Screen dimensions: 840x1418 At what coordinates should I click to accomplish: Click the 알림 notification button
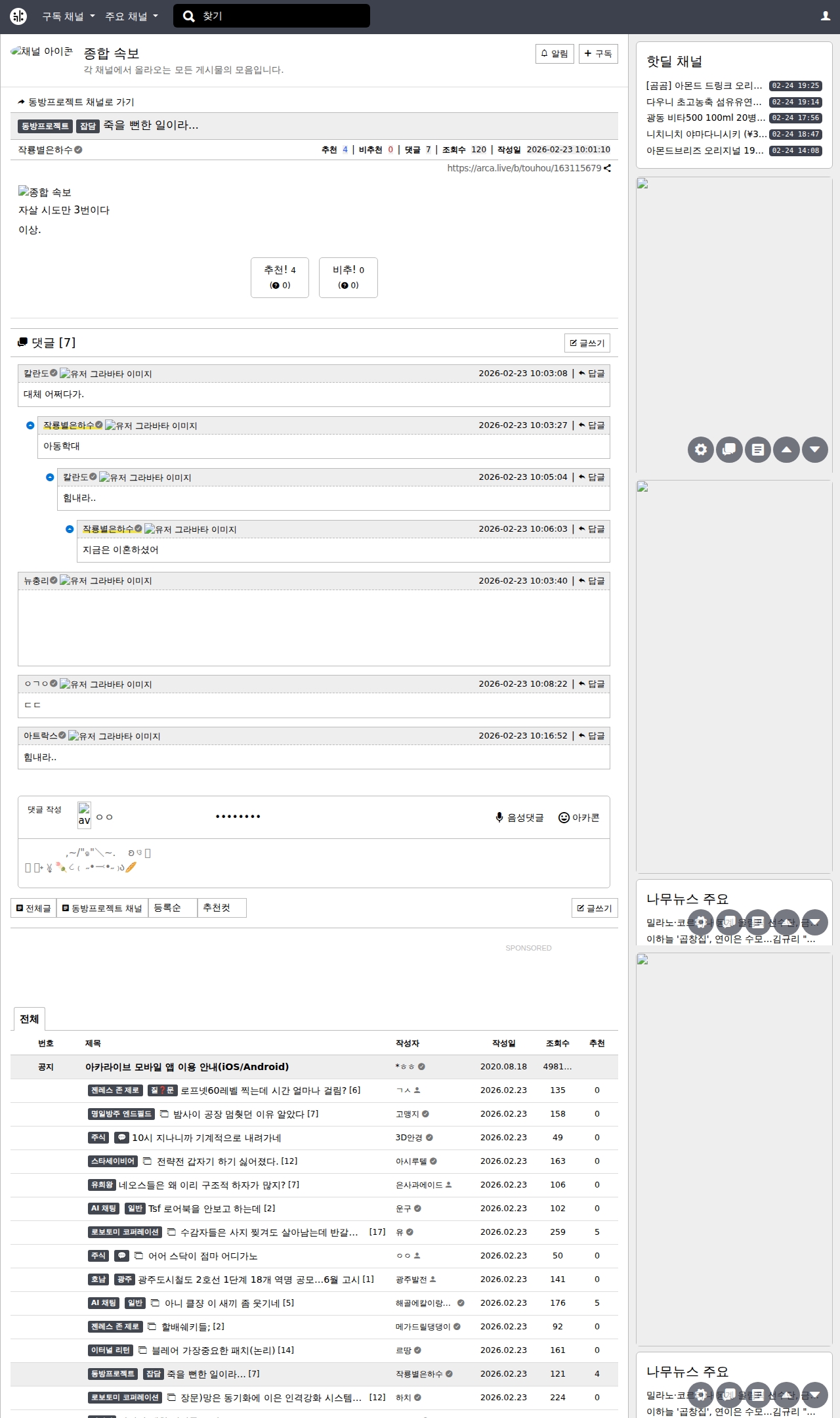click(555, 54)
